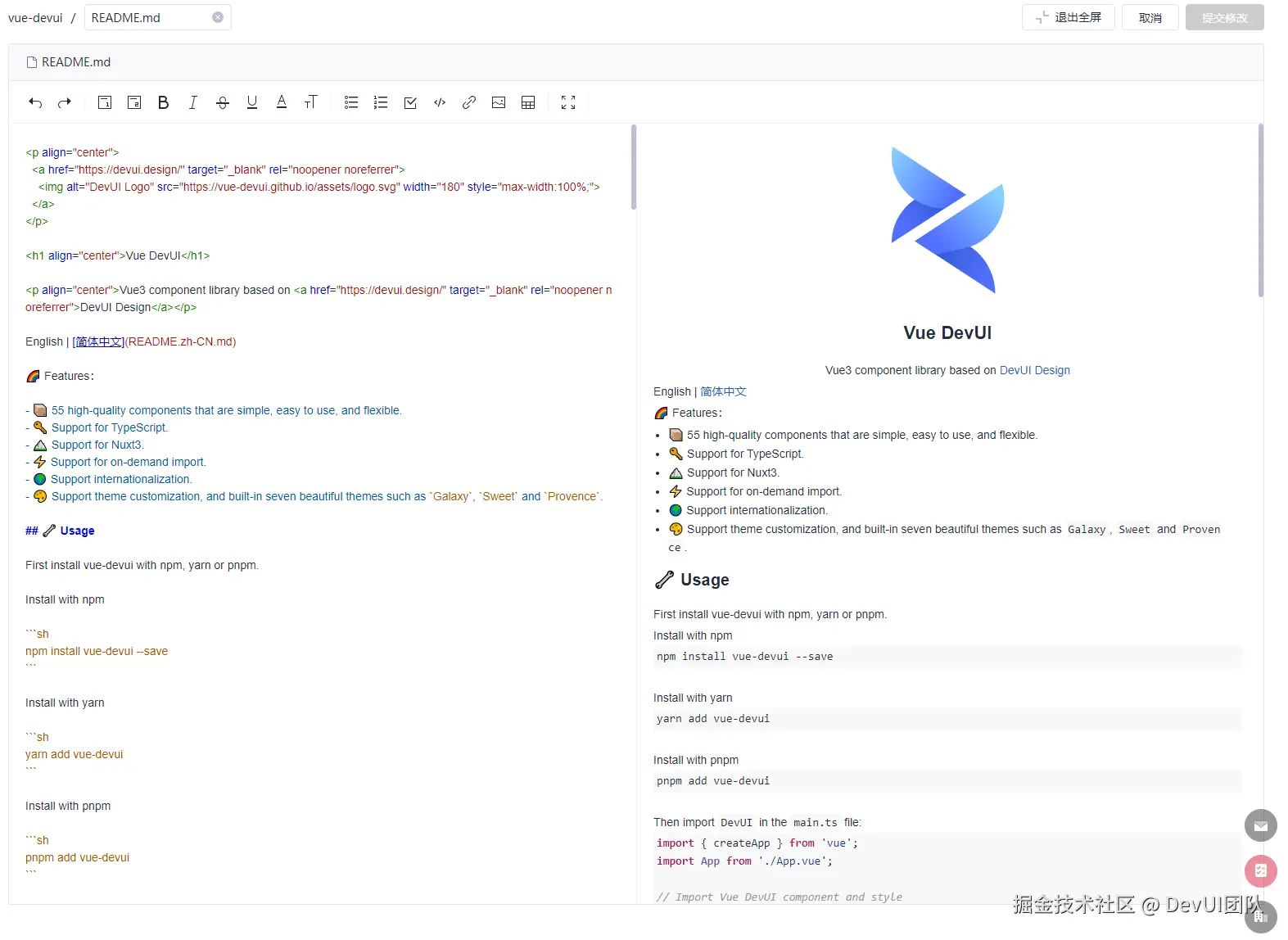This screenshot has height=940, width=1288.
Task: Select the README.md file tab header
Action: click(69, 62)
